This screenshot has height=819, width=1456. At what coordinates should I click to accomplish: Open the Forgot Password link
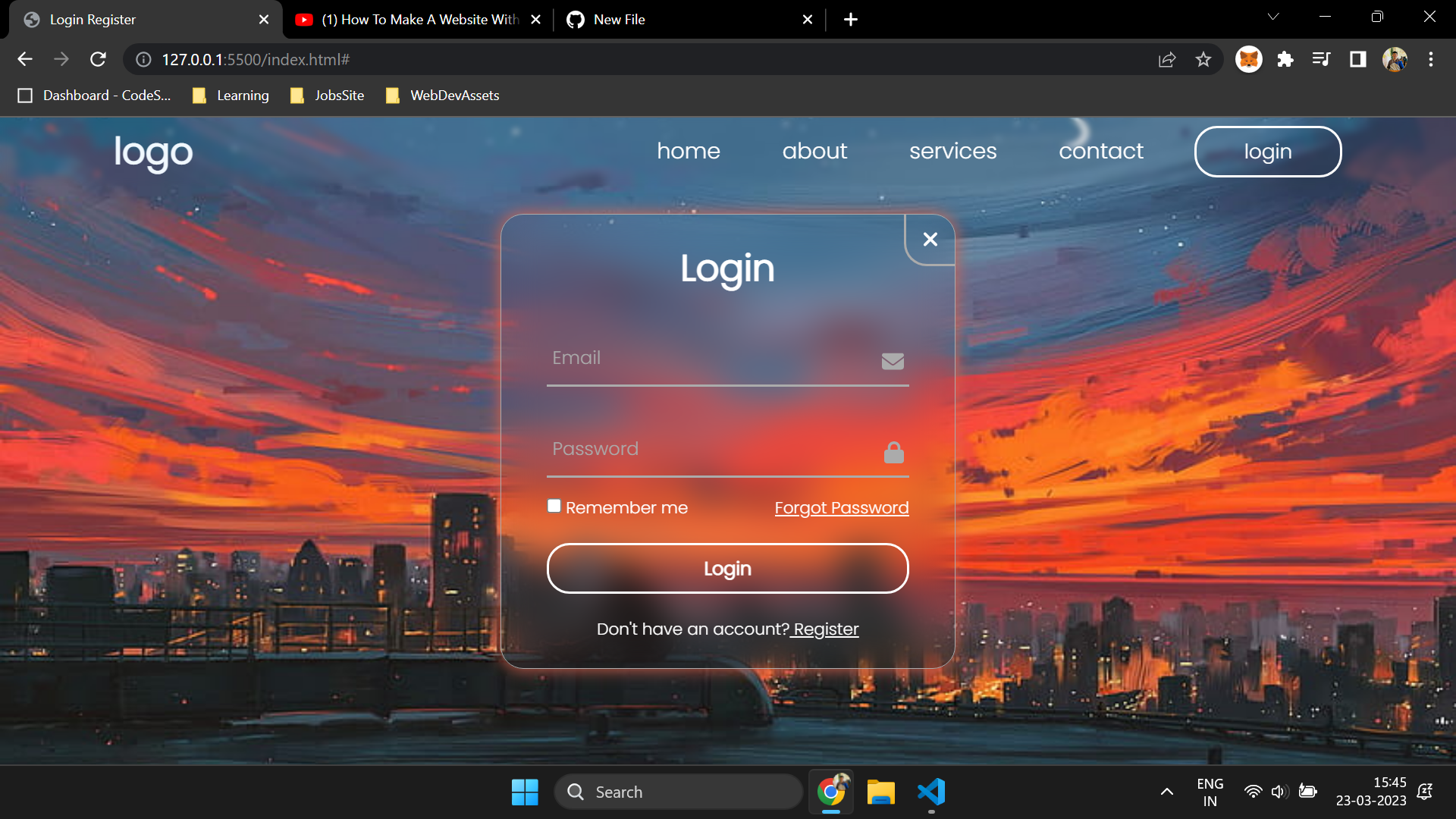(x=841, y=507)
